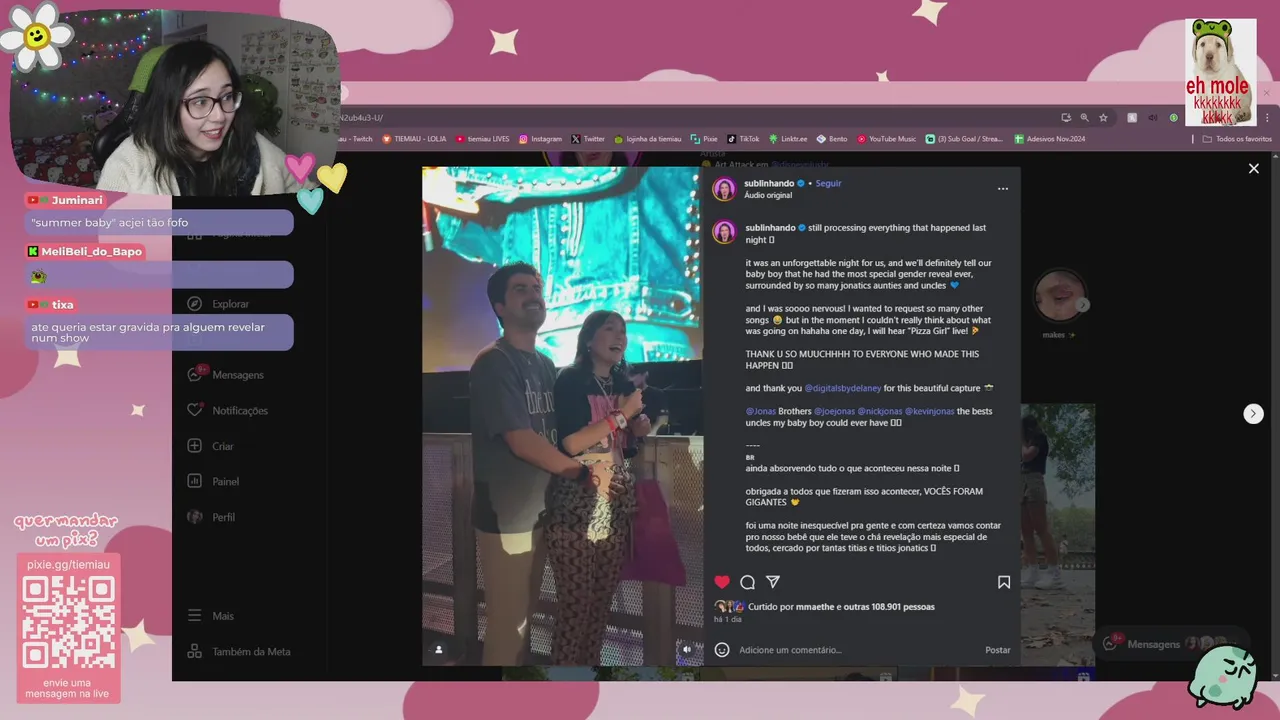This screenshot has height=720, width=1280.
Task: Open the Instagram bookmark in the bookmarks bar
Action: pos(540,139)
